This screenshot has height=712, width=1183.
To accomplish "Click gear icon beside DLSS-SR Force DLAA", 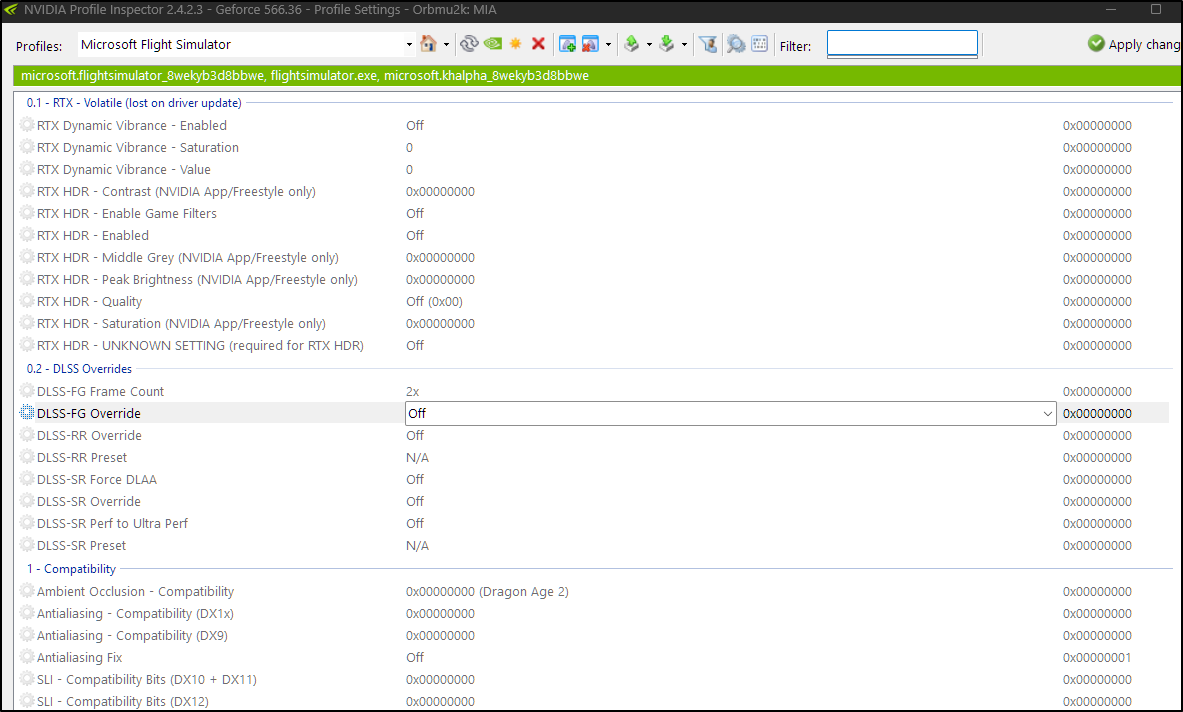I will coord(27,479).
